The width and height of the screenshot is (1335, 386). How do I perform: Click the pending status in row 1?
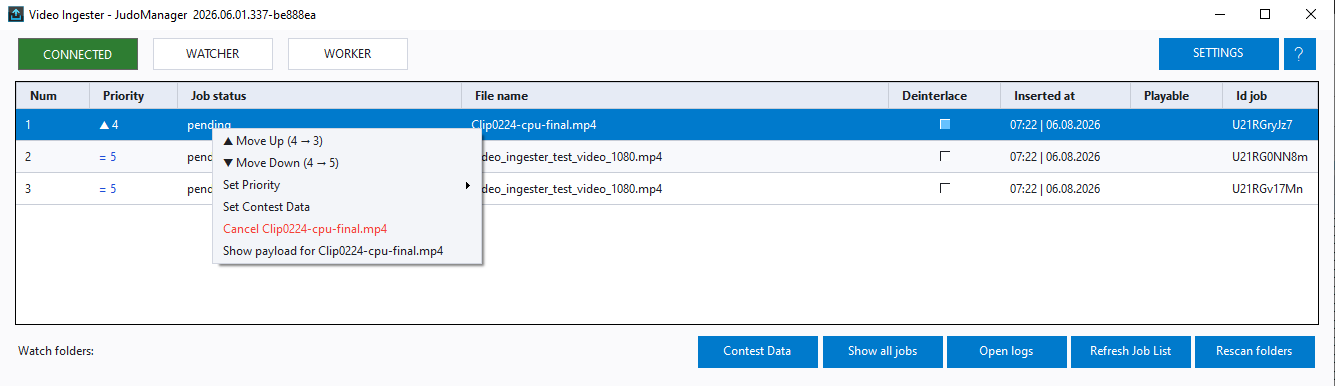(x=209, y=125)
